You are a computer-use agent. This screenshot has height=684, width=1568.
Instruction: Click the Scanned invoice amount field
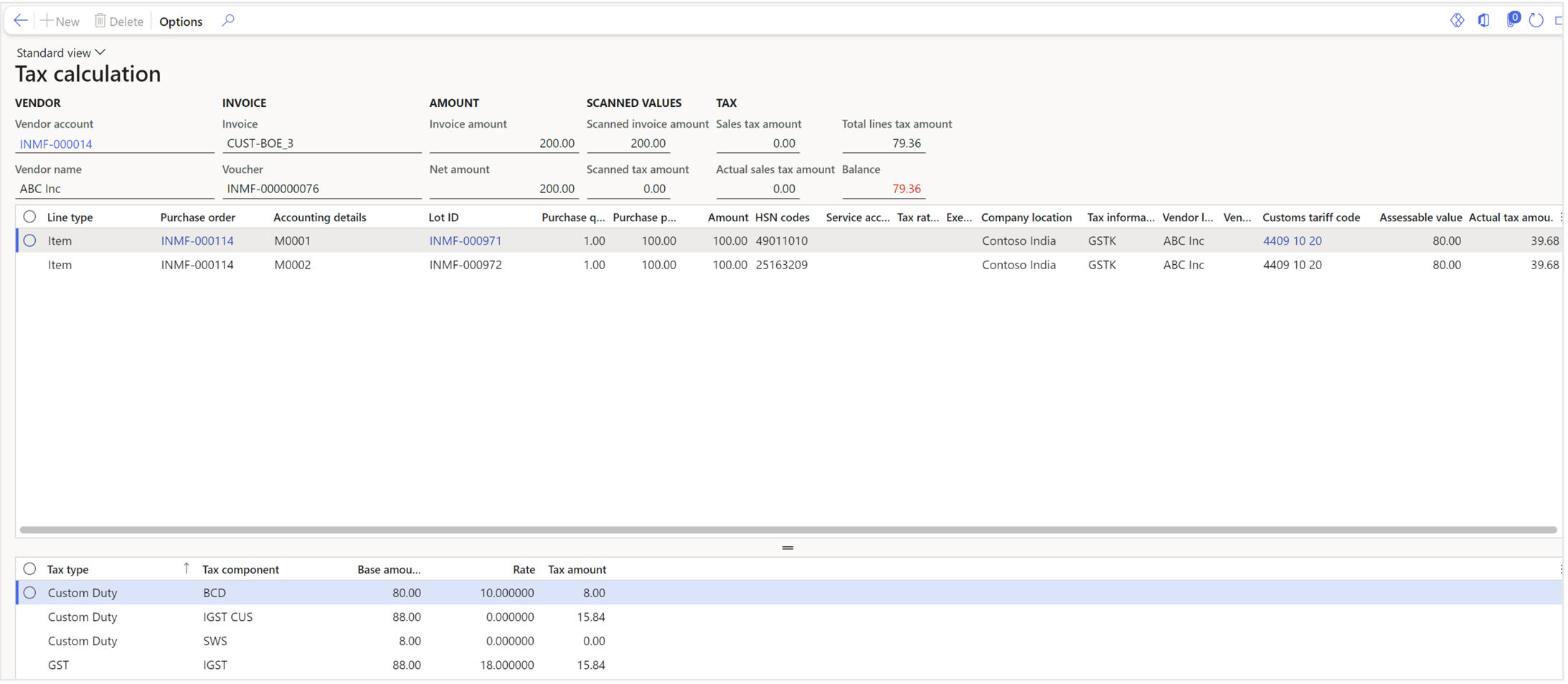click(628, 144)
